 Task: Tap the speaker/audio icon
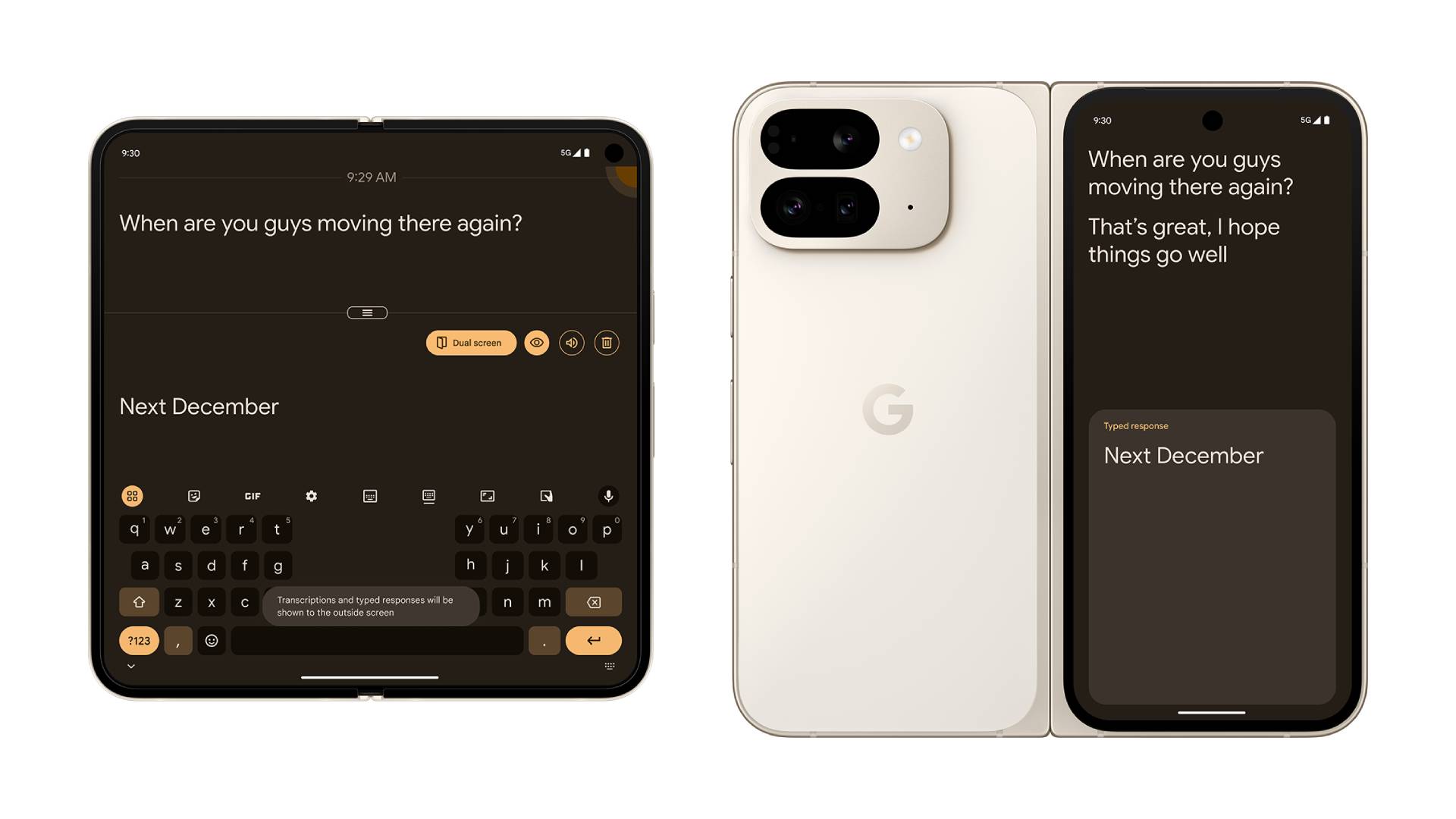coord(570,343)
